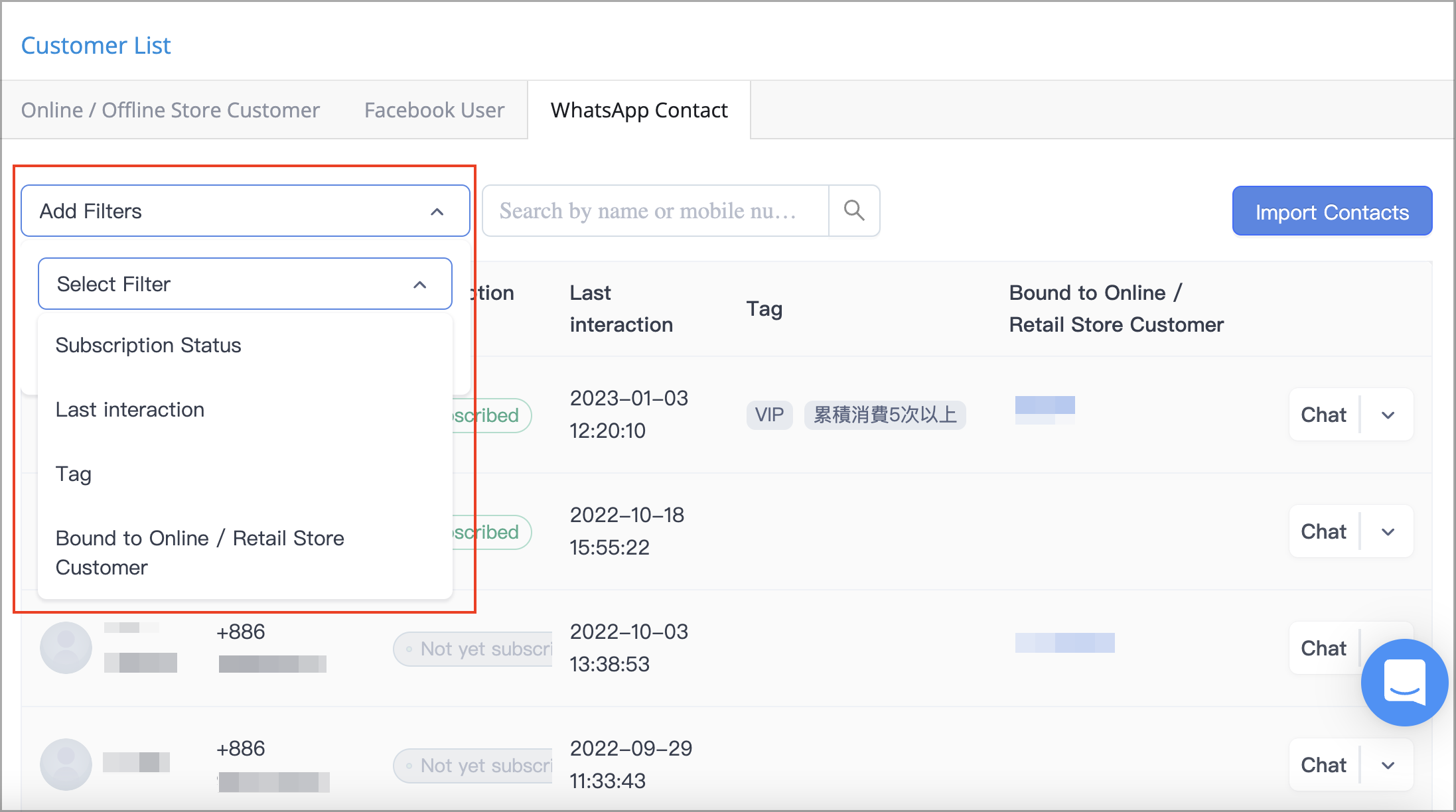Click the 2022-10-03 13:38:53 timestamp
The image size is (1456, 812).
(629, 648)
